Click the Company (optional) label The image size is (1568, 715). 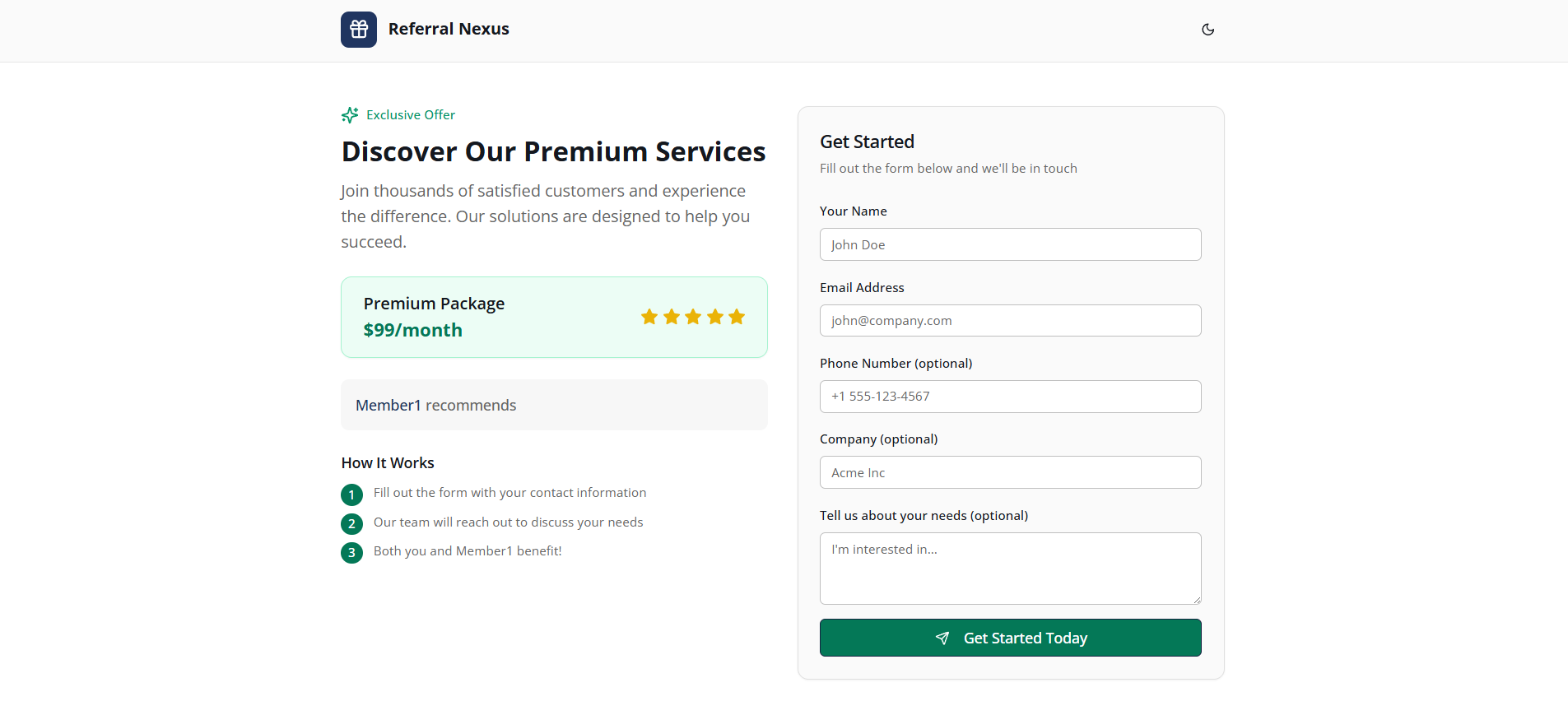[879, 439]
